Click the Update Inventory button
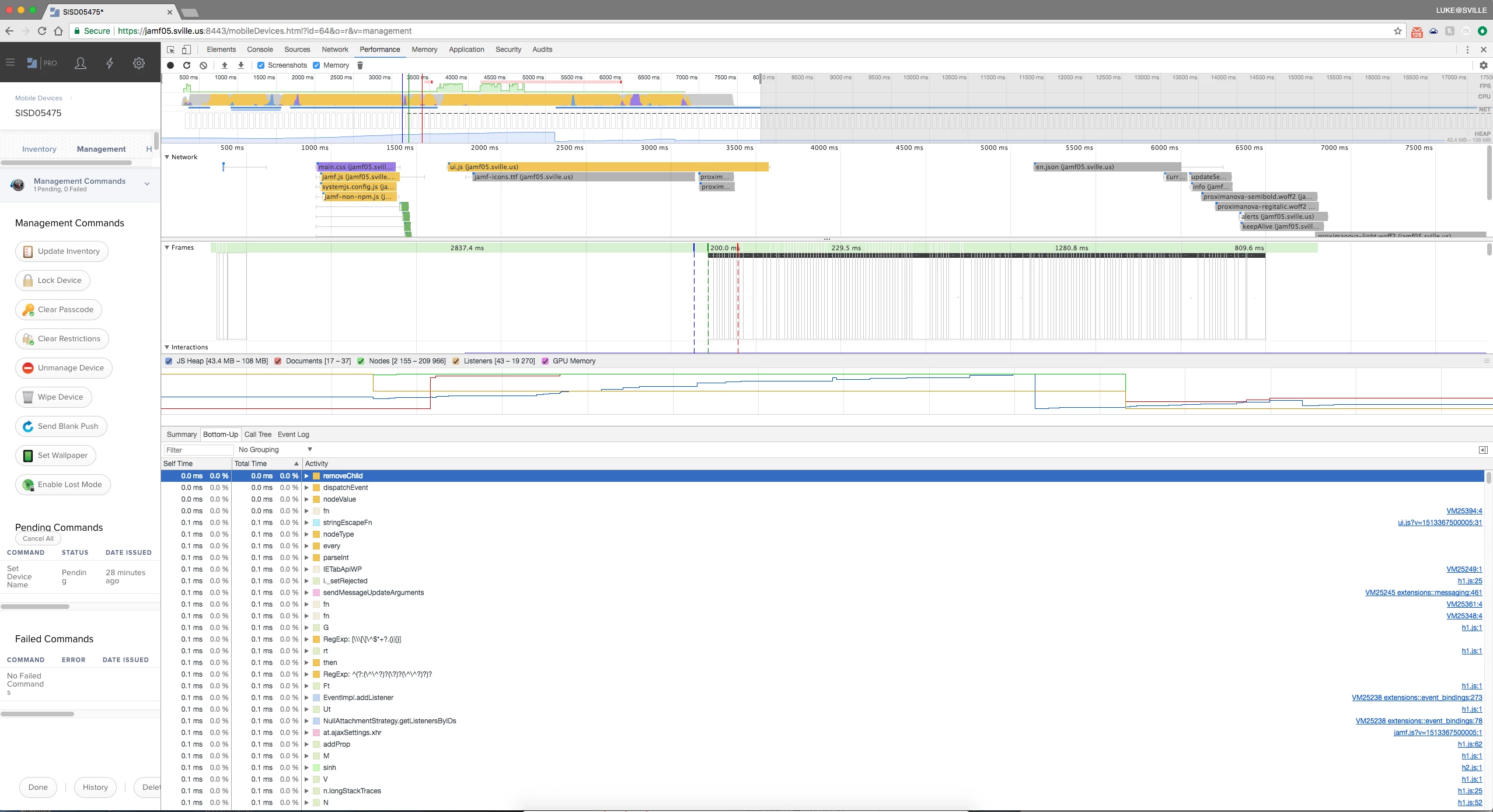Viewport: 1493px width, 812px height. point(62,251)
